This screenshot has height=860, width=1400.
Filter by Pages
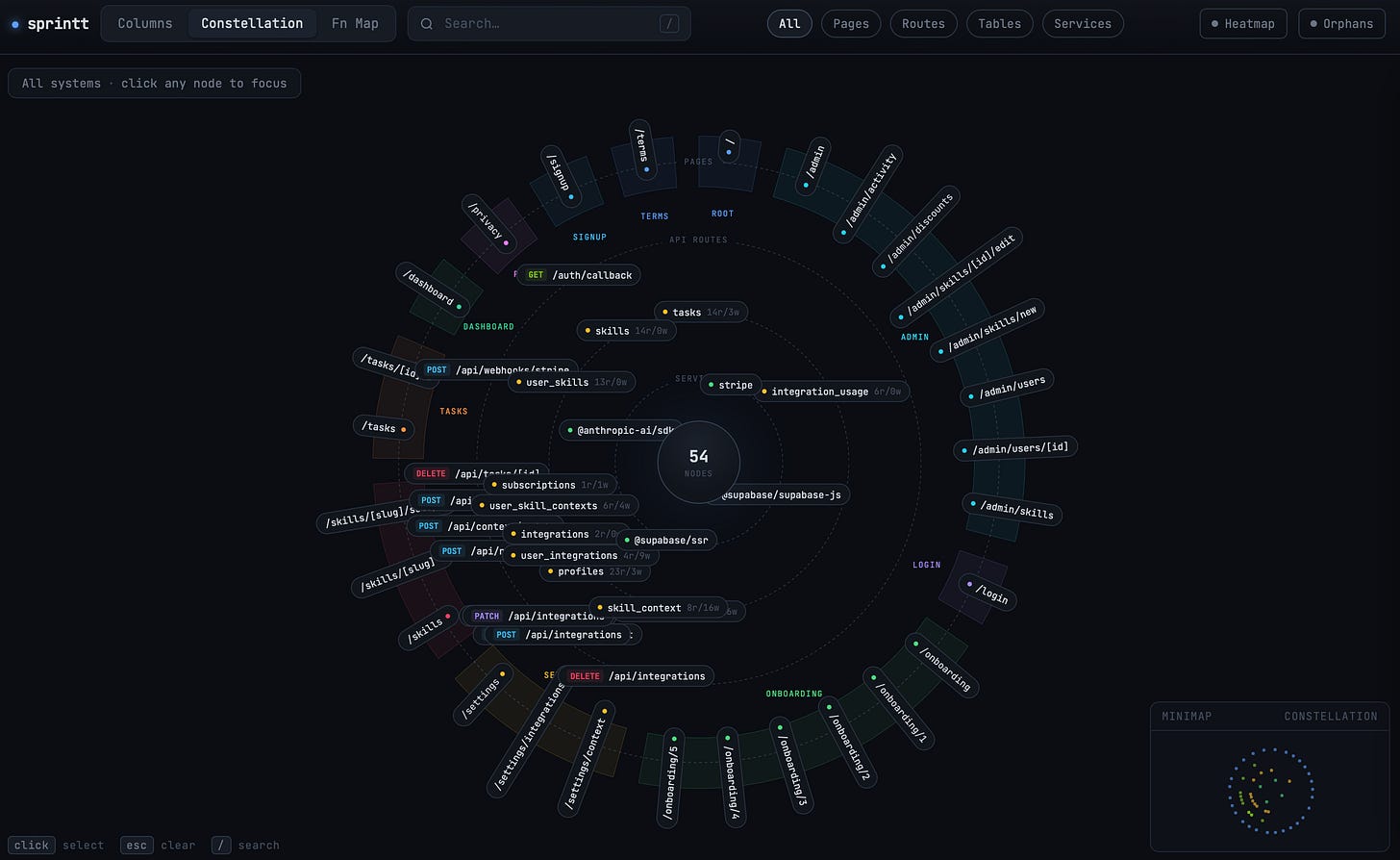[851, 23]
